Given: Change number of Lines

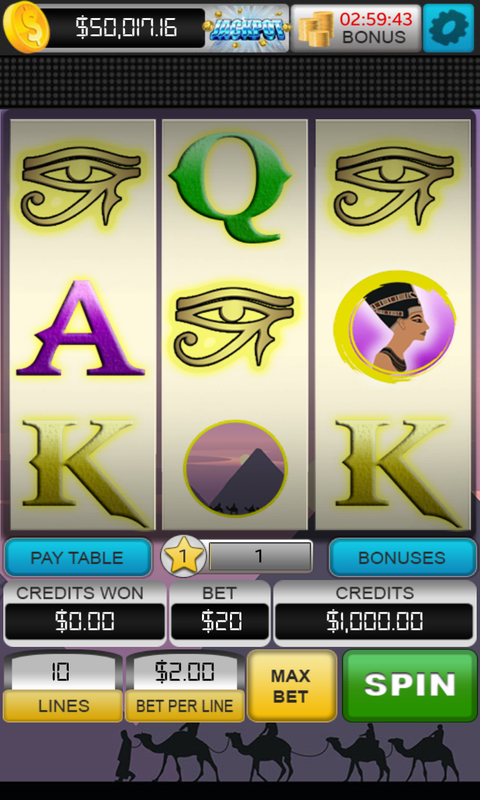Looking at the screenshot, I should tap(63, 686).
